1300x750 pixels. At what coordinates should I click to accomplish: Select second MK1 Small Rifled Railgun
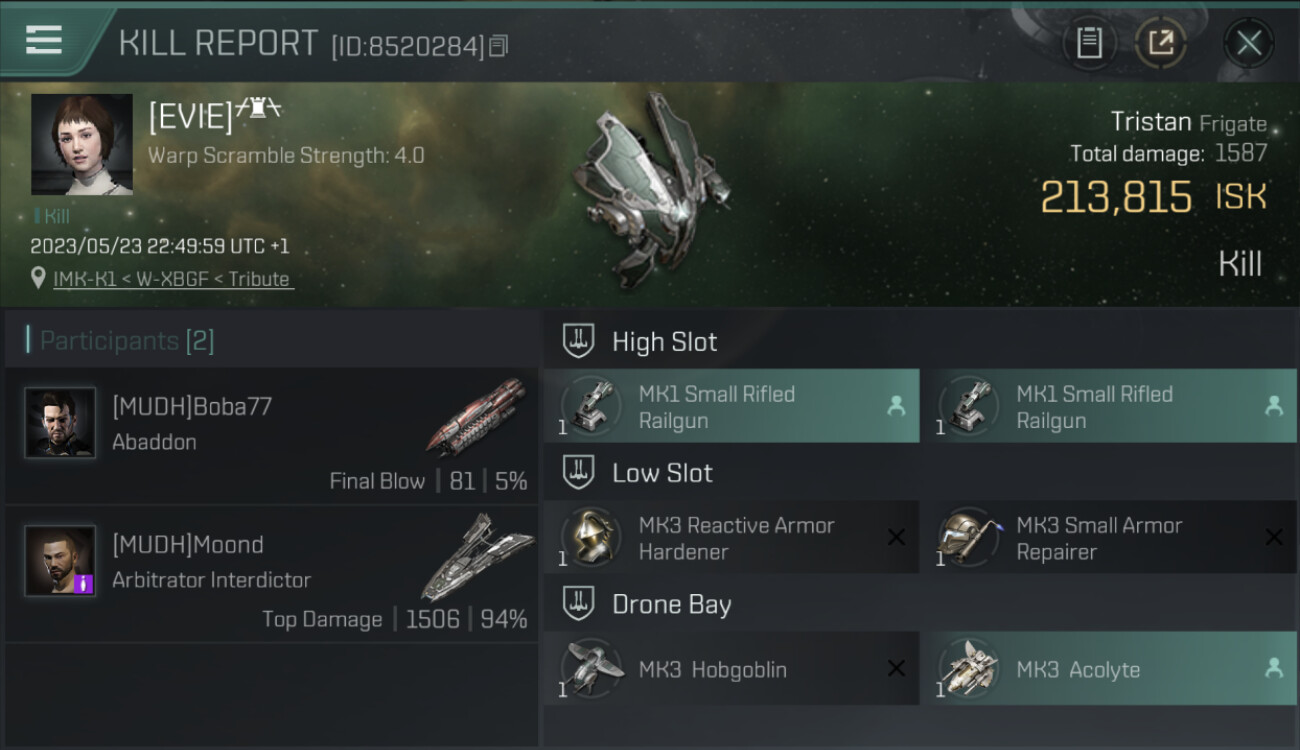click(x=1109, y=406)
